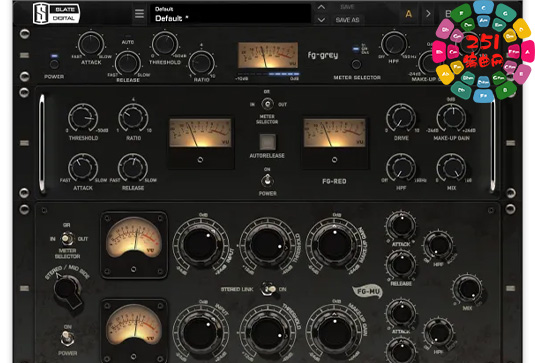Copy A to B with the arrow button

click(x=428, y=14)
